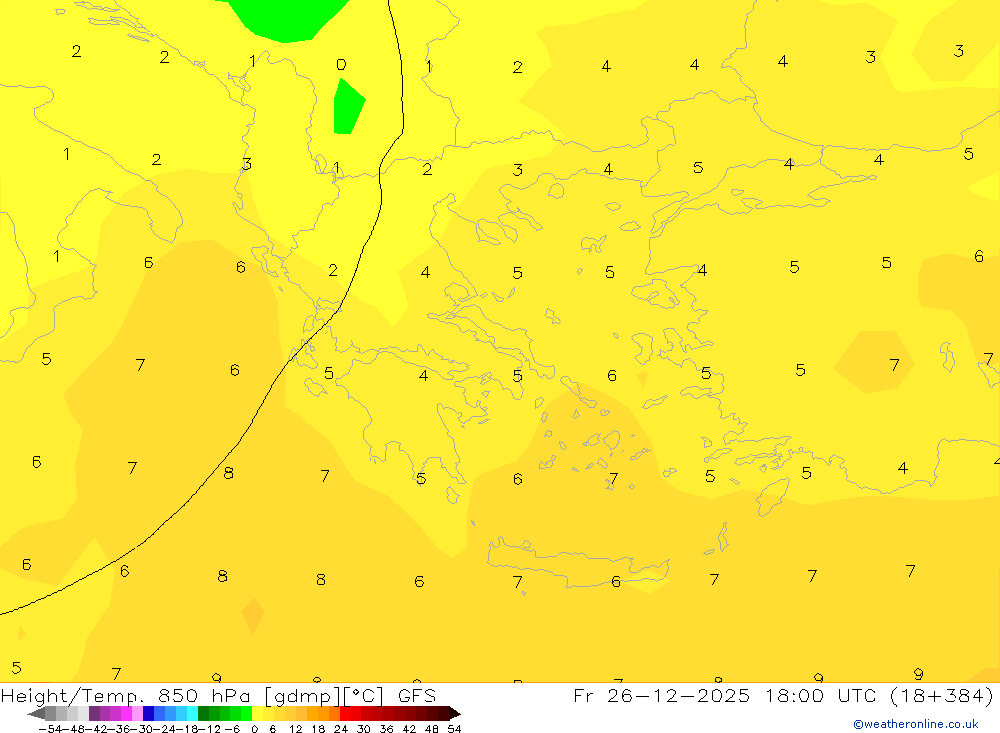Click the '42' label on the color scale
The width and height of the screenshot is (1000, 733).
409,729
